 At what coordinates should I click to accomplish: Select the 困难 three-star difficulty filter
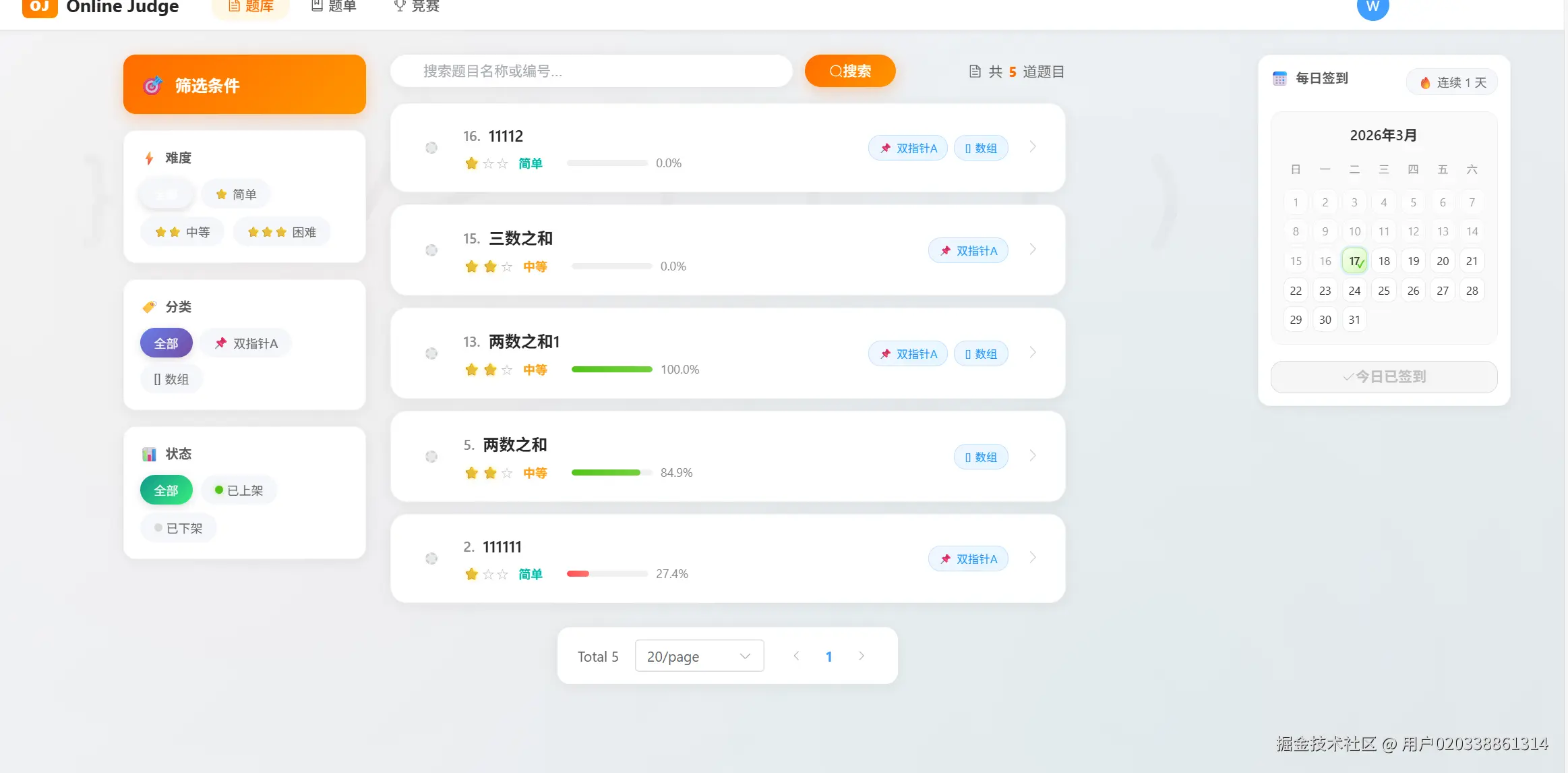coord(282,232)
